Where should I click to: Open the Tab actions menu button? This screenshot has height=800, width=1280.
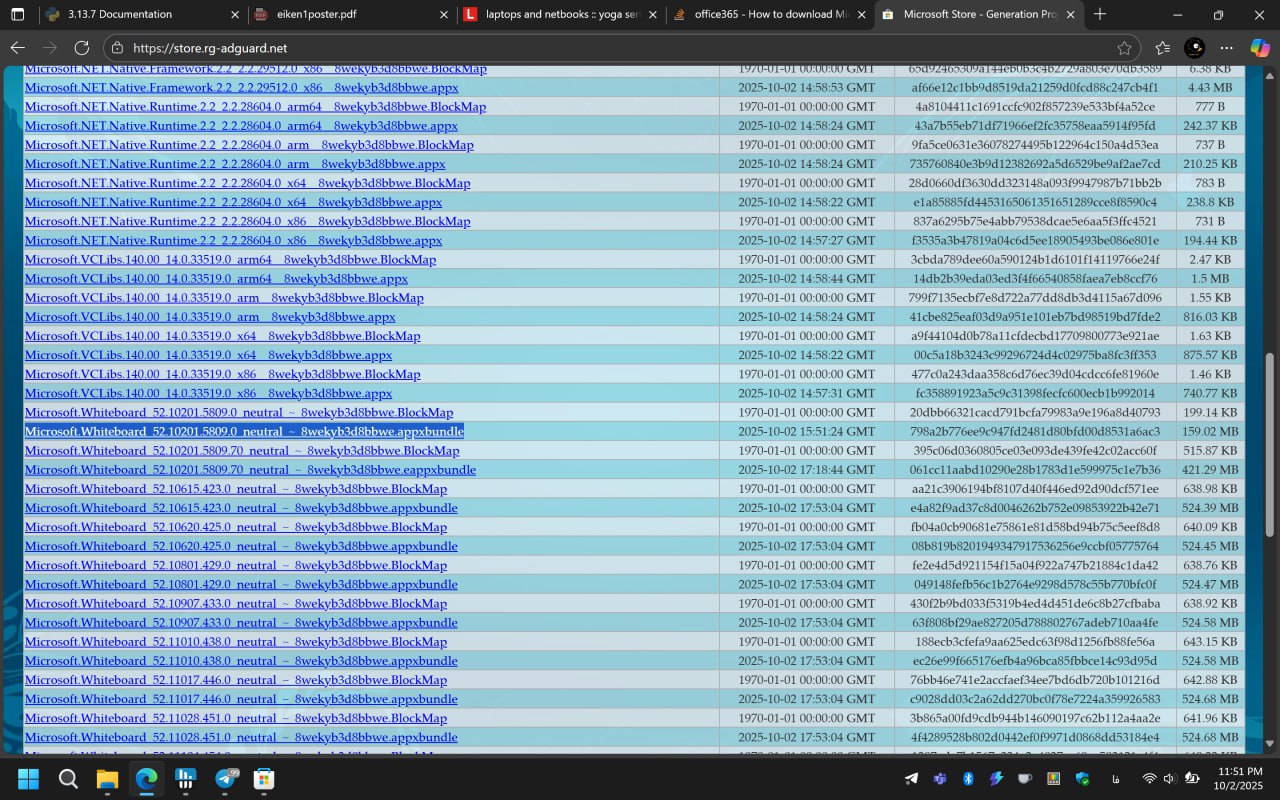click(17, 14)
